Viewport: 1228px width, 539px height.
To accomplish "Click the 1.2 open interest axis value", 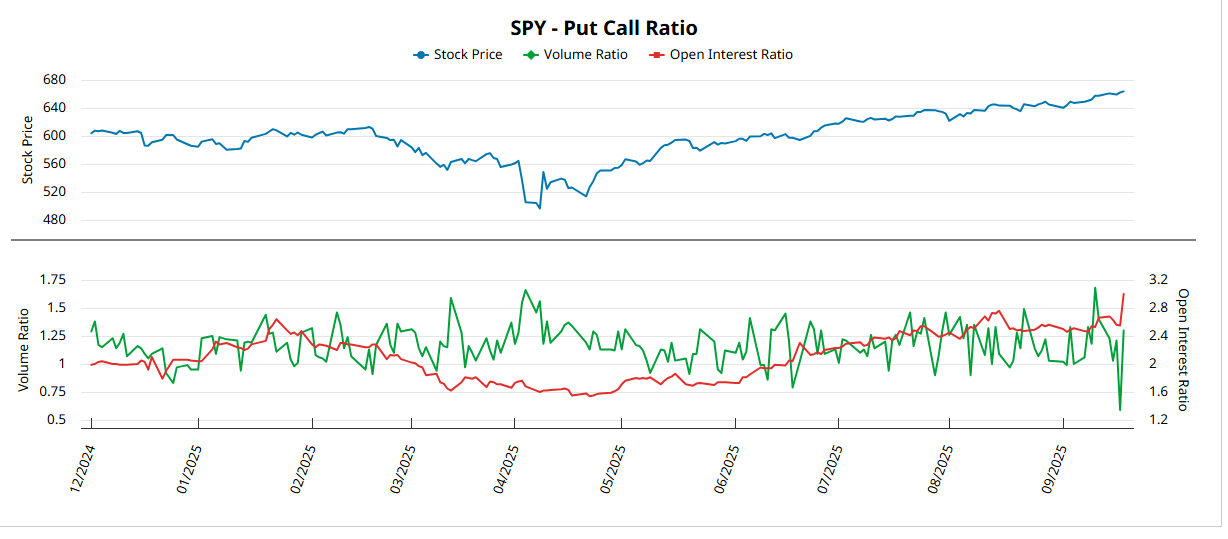I will tap(1158, 419).
